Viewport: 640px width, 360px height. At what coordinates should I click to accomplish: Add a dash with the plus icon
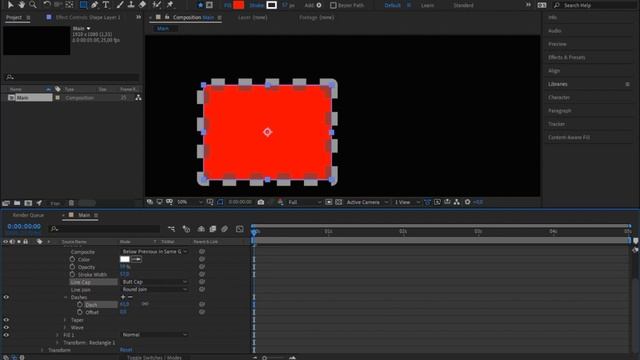(x=123, y=297)
